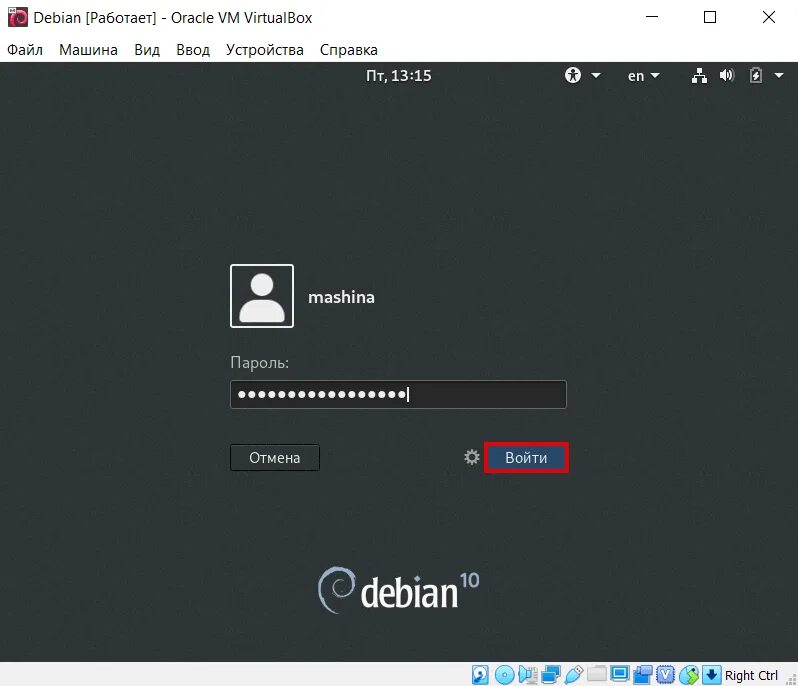
Task: Click the mouse integration status icon
Action: click(x=689, y=675)
